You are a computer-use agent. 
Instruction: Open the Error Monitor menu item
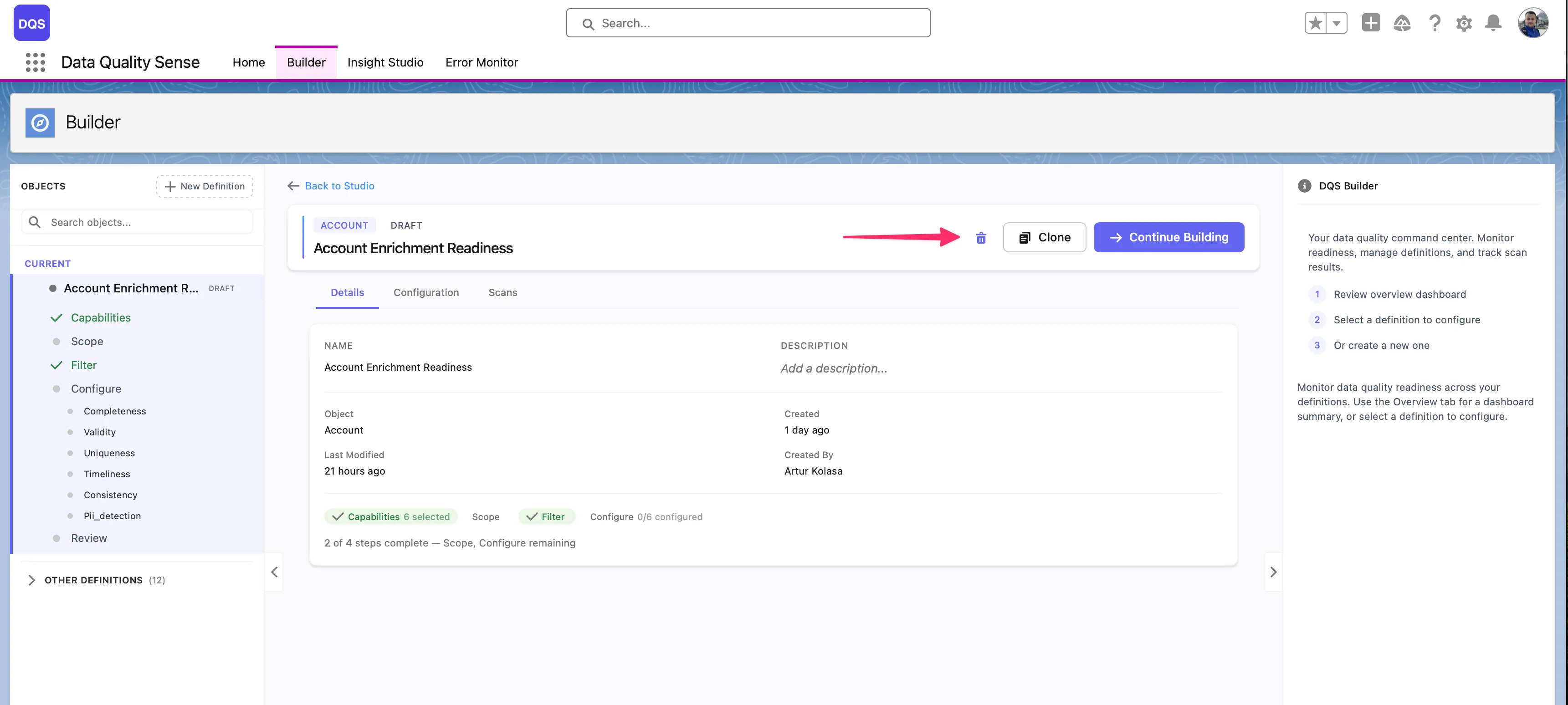[482, 62]
